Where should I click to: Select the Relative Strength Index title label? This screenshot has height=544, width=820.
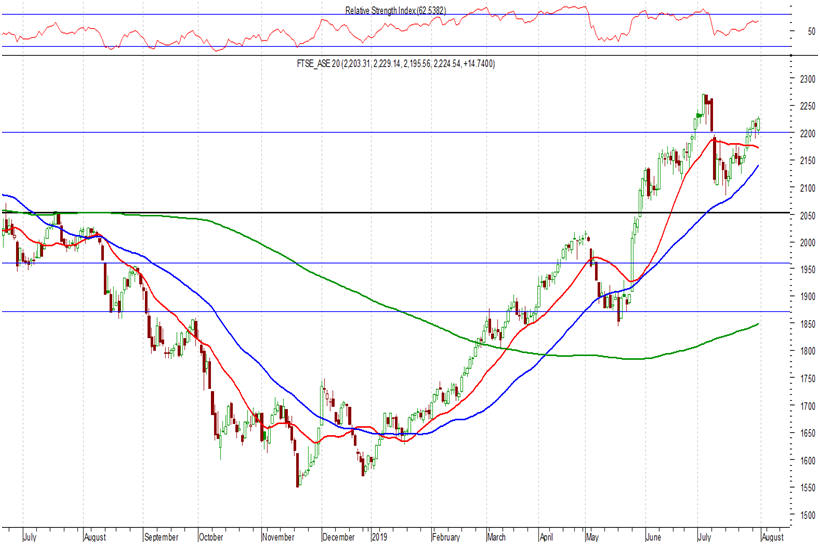(x=395, y=10)
